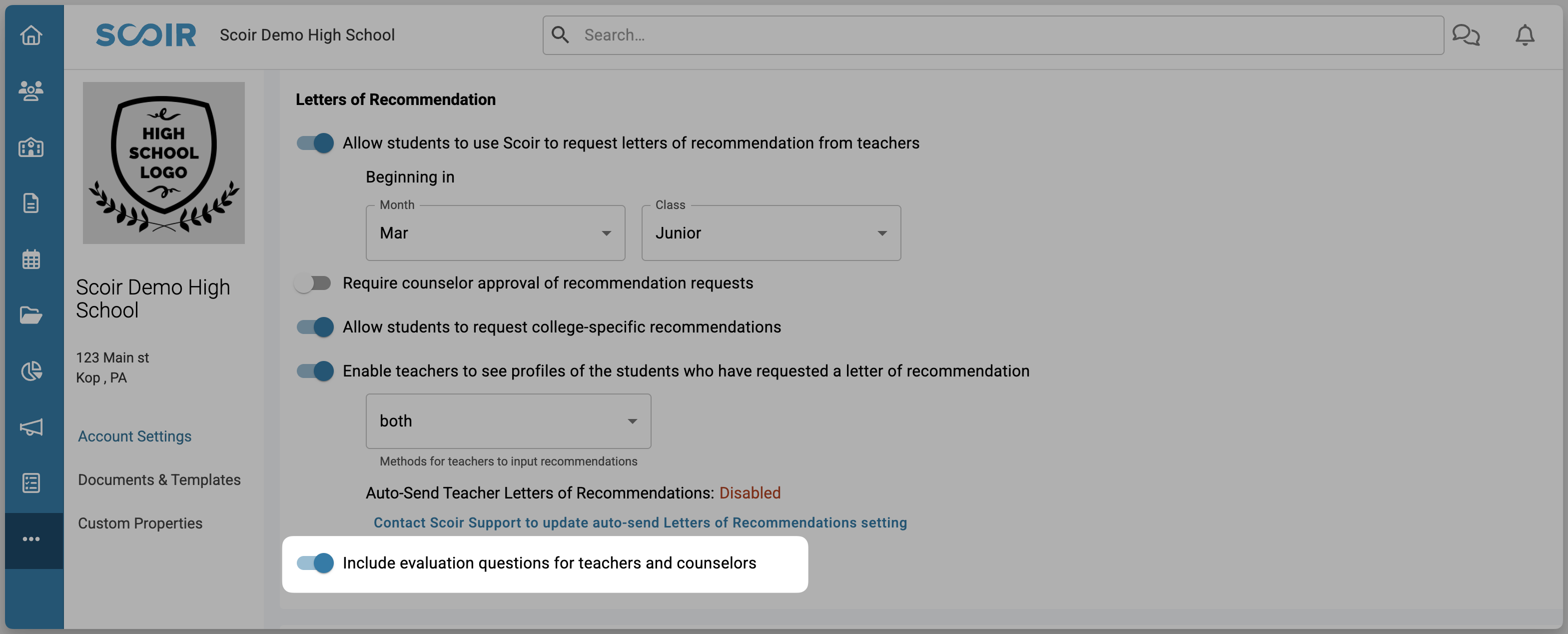Open the checklist survey icon in the sidebar
This screenshot has height=634, width=1568.
pos(31,483)
